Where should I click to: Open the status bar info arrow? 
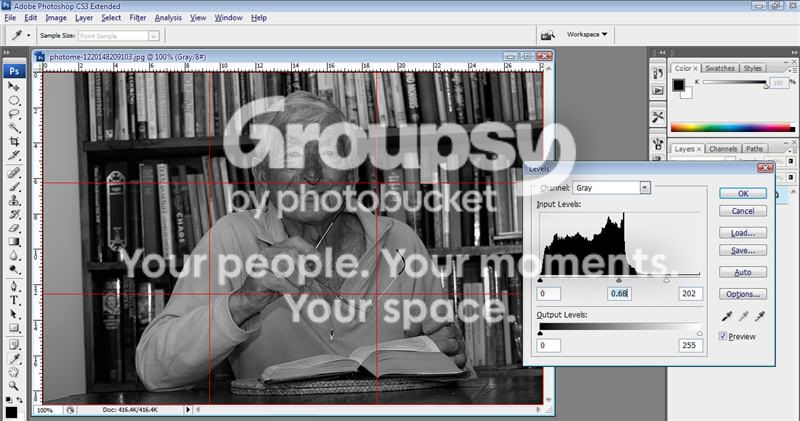(x=188, y=409)
